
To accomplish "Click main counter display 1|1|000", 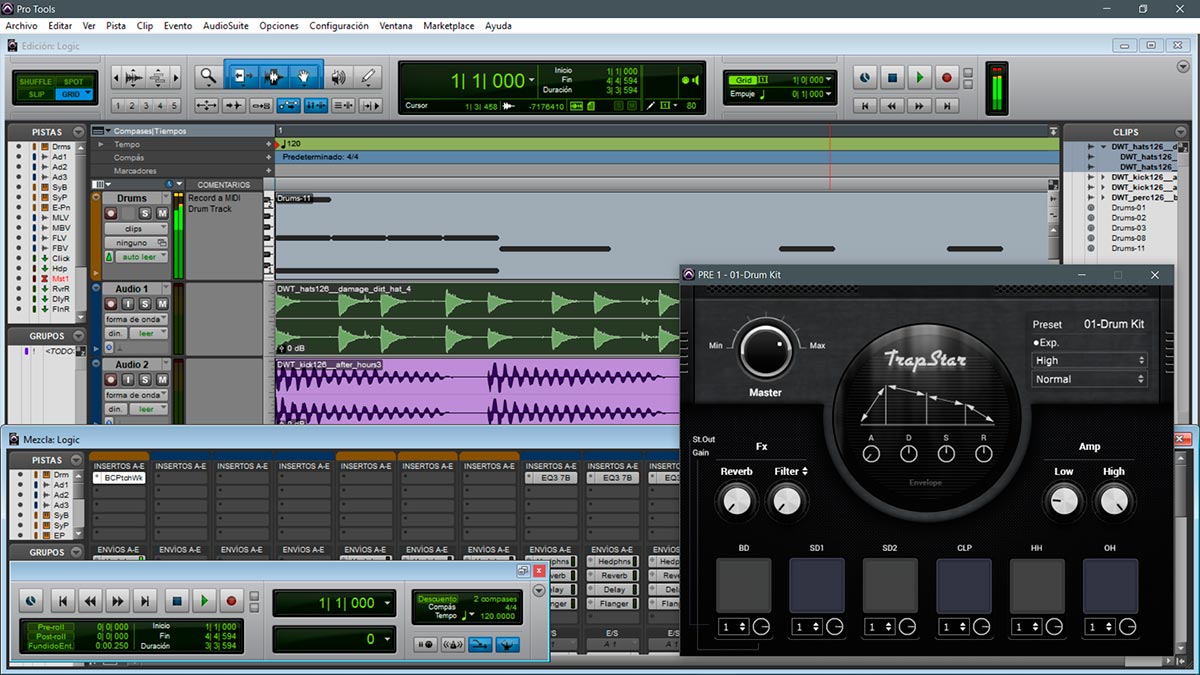I will [x=487, y=81].
